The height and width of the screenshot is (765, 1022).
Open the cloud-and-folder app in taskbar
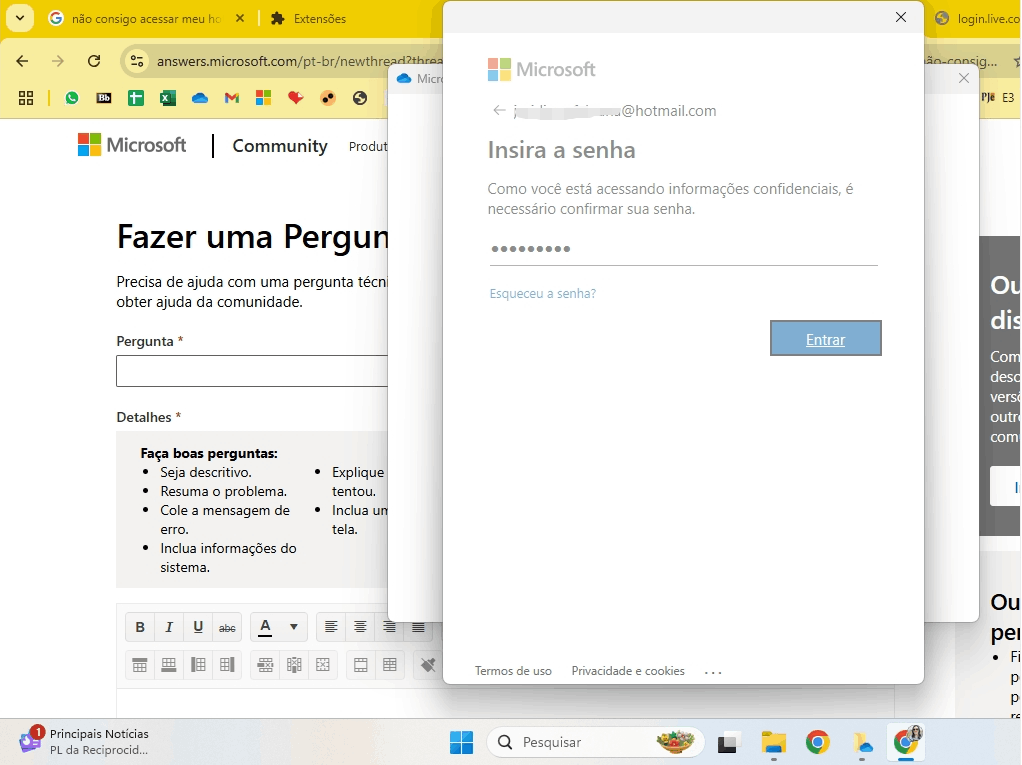click(x=862, y=743)
